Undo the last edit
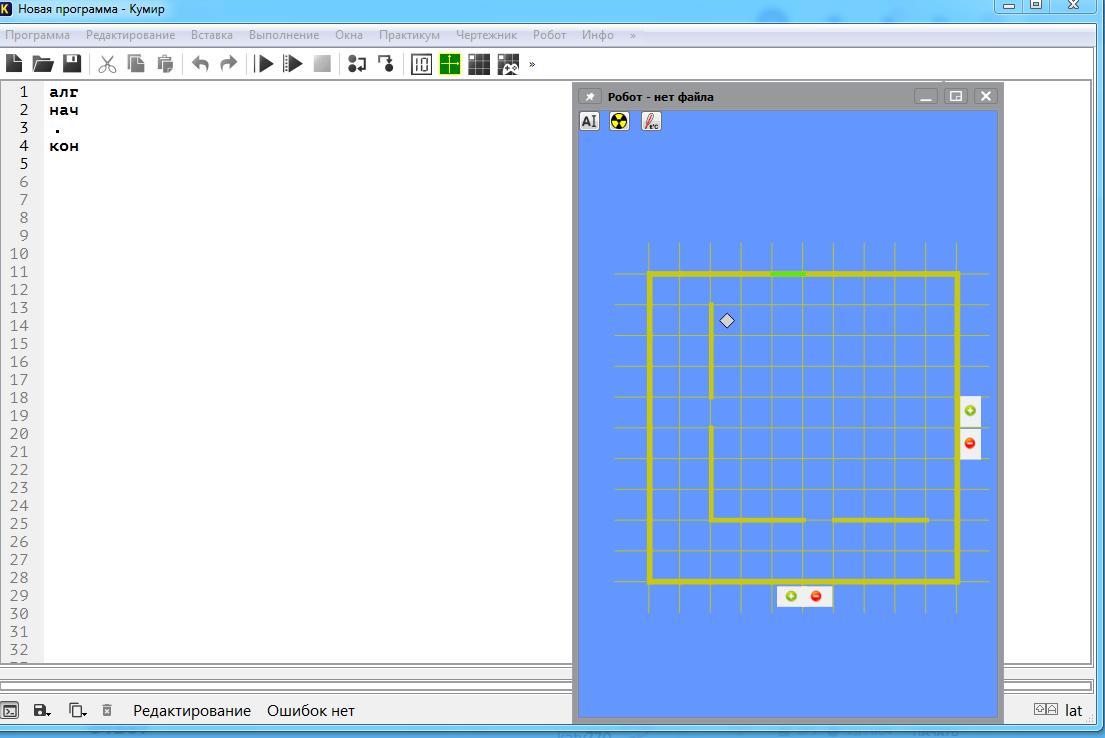The width and height of the screenshot is (1105, 738). [x=200, y=64]
